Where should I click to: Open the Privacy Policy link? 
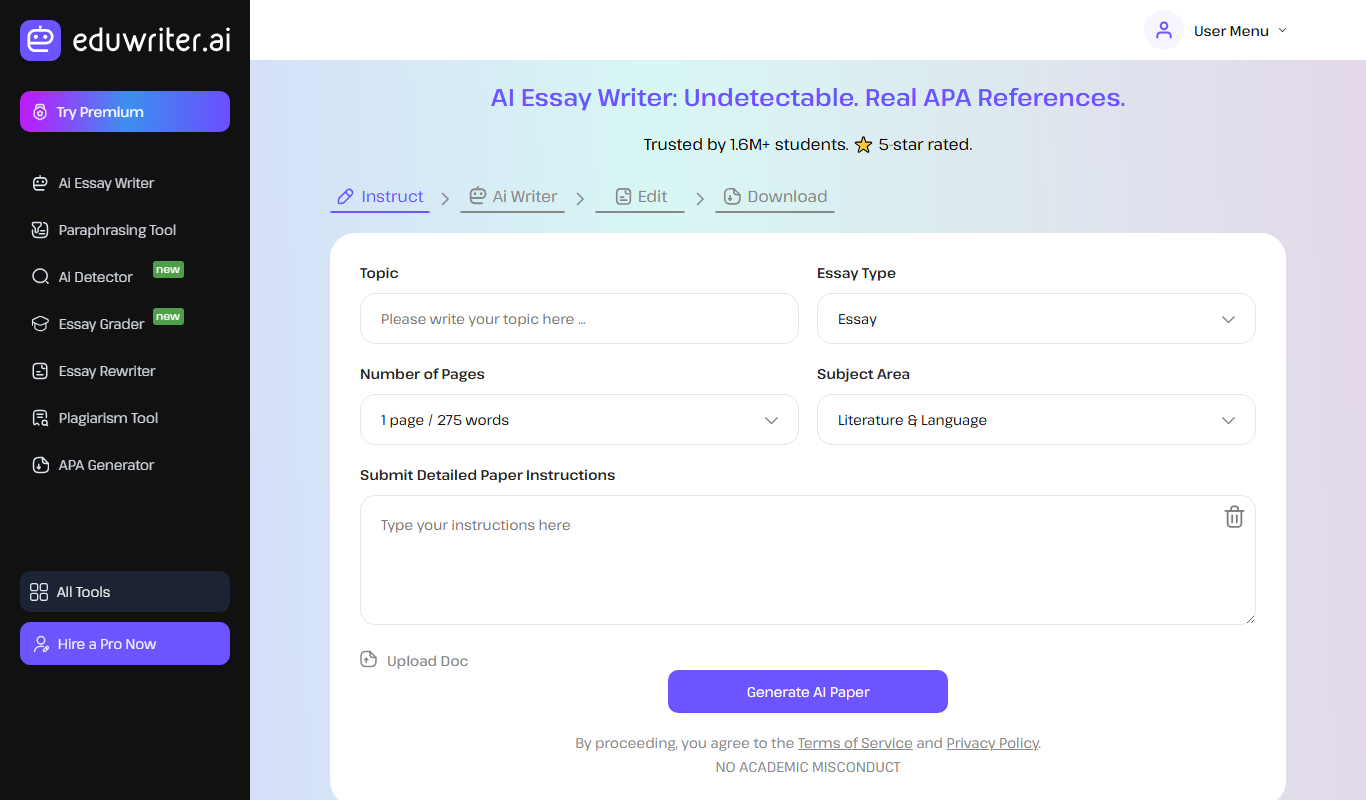(x=992, y=743)
